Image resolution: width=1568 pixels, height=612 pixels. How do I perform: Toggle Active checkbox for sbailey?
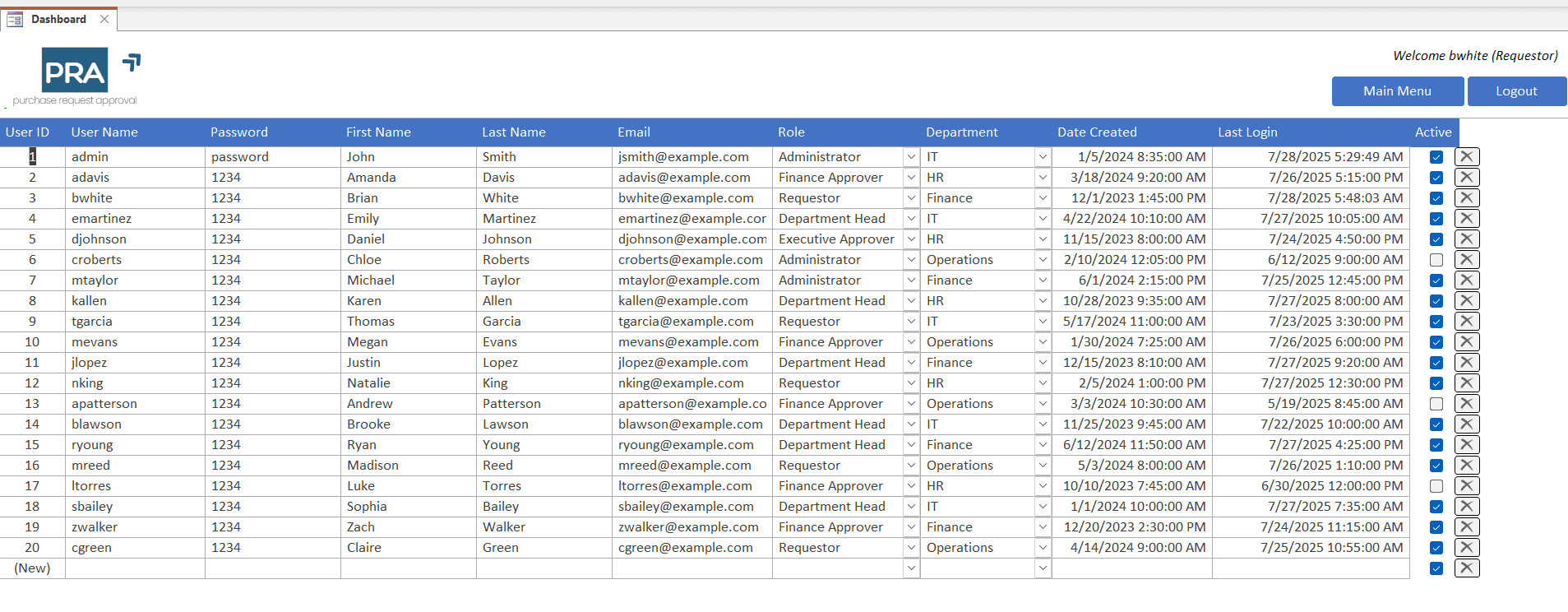click(1436, 507)
